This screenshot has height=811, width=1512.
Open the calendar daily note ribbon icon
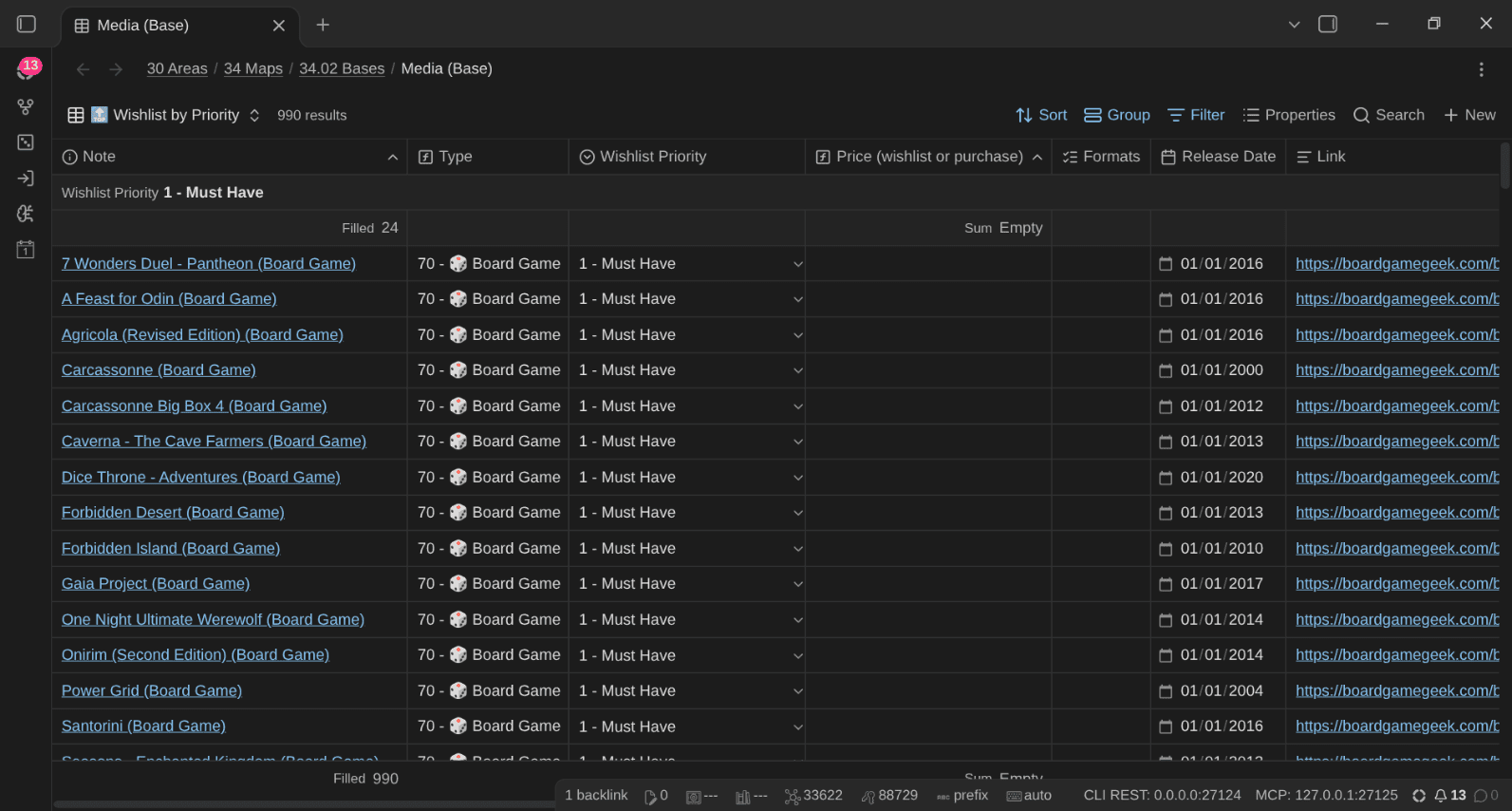(26, 250)
